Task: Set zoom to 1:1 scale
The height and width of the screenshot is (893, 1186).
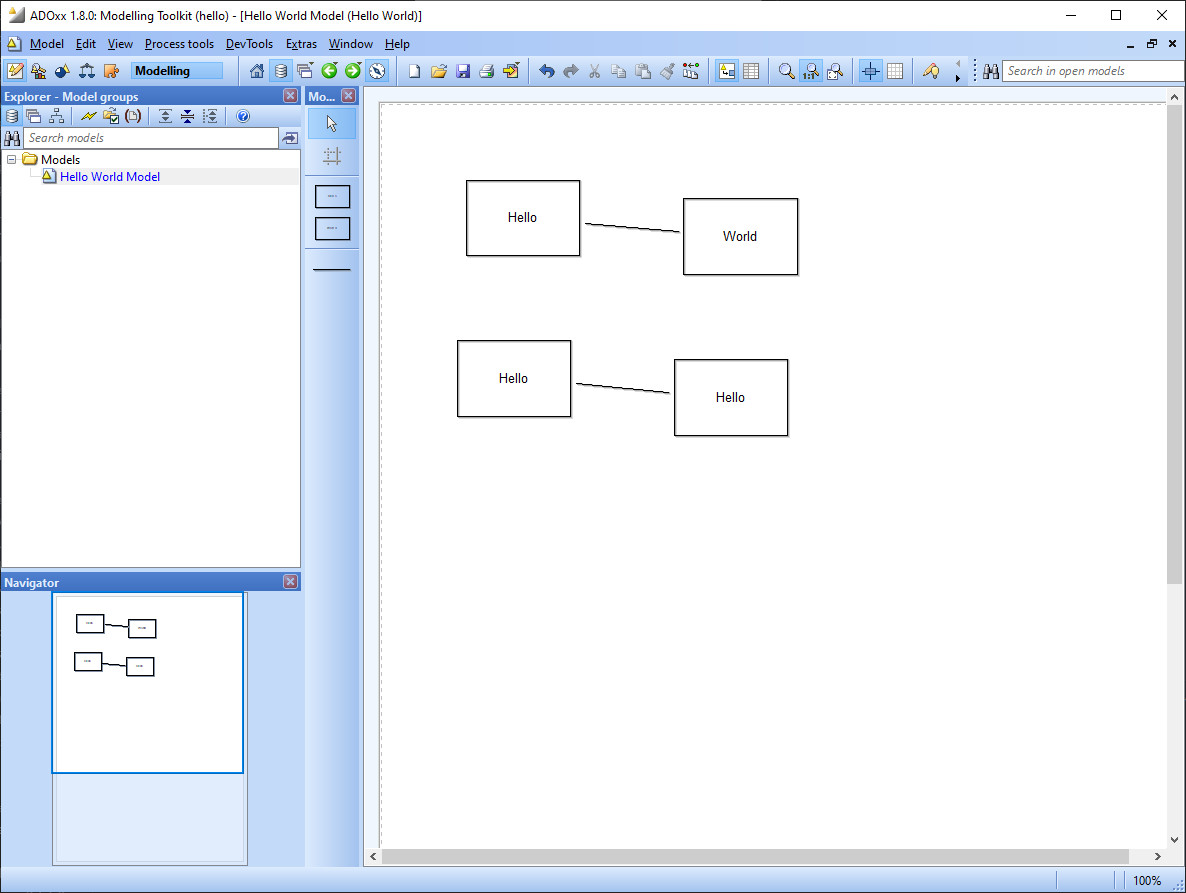Action: (x=811, y=71)
